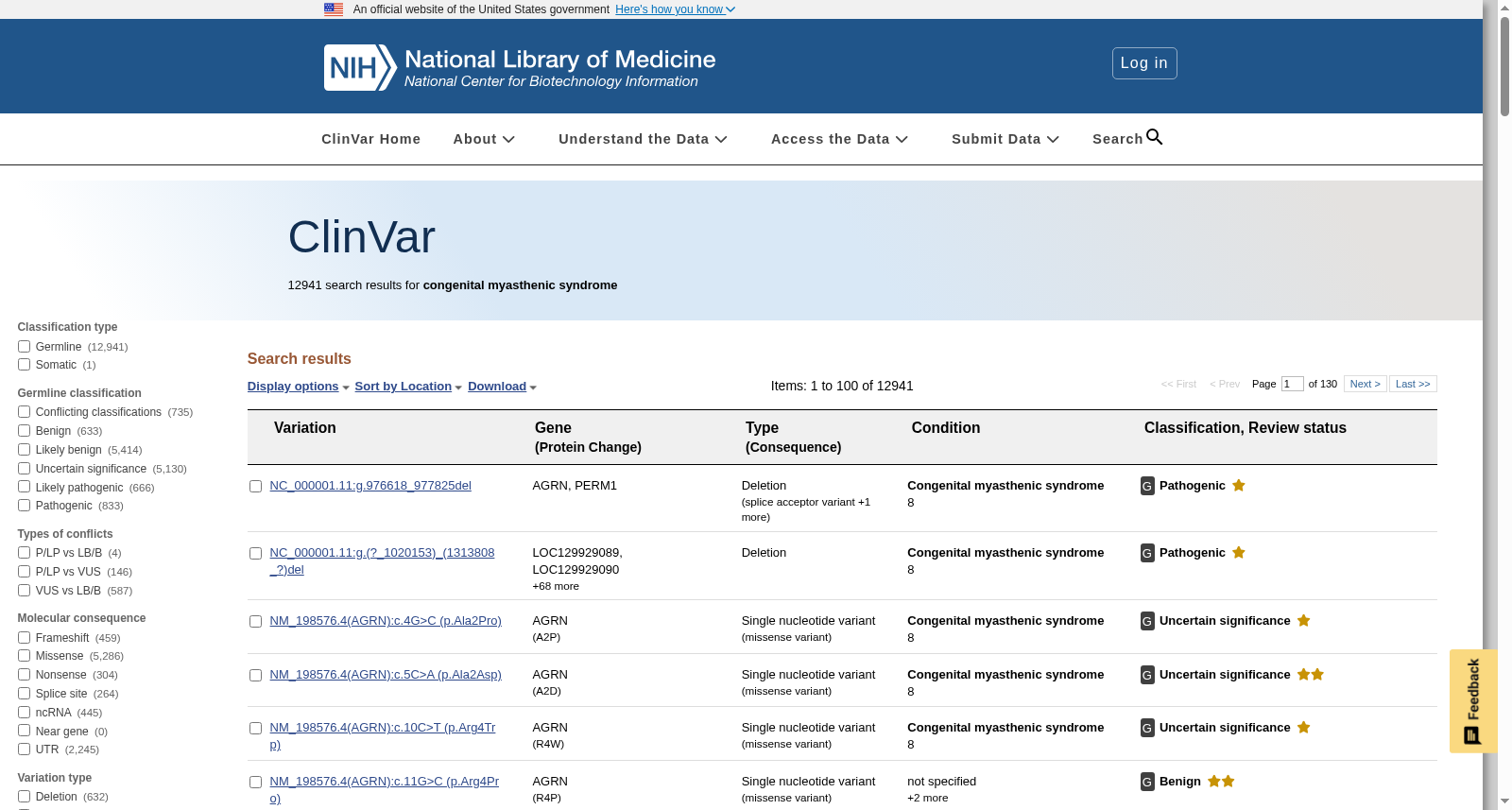This screenshot has width=1512, height=810.
Task: Click the '+68 more' genes text
Action: [x=556, y=587]
